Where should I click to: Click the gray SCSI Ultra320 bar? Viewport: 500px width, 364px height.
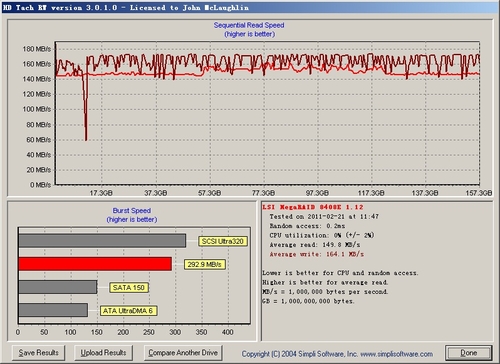tap(102, 241)
